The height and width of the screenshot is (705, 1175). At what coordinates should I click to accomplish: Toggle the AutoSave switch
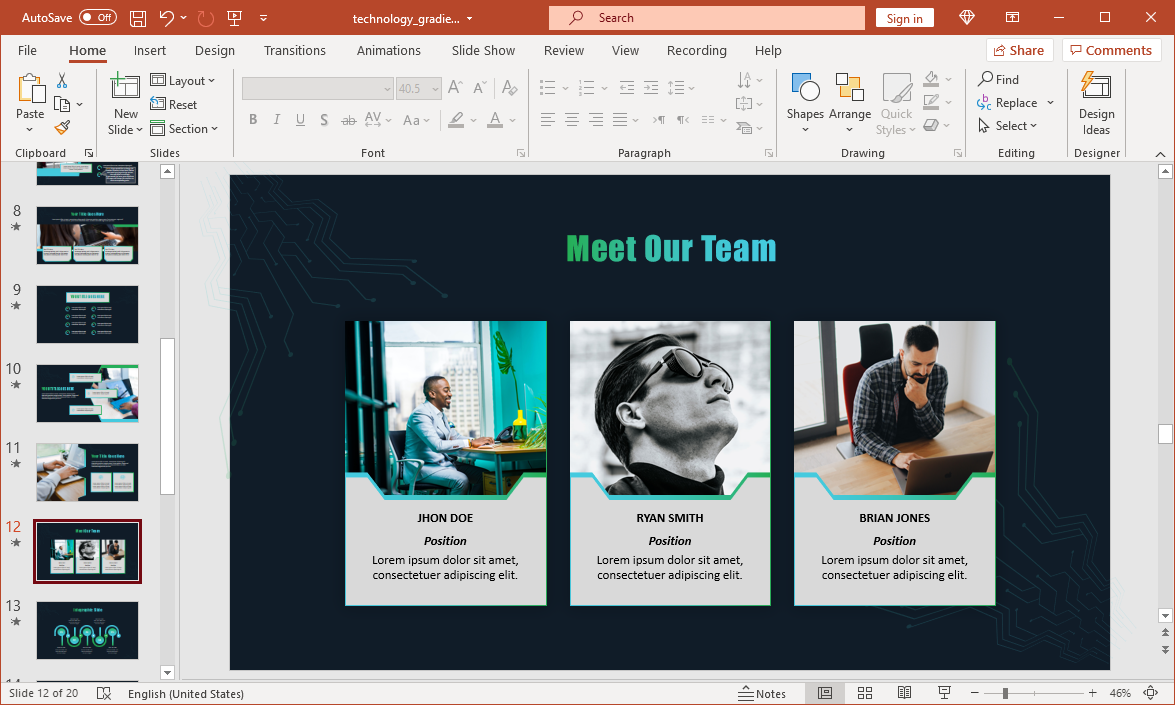(x=97, y=18)
